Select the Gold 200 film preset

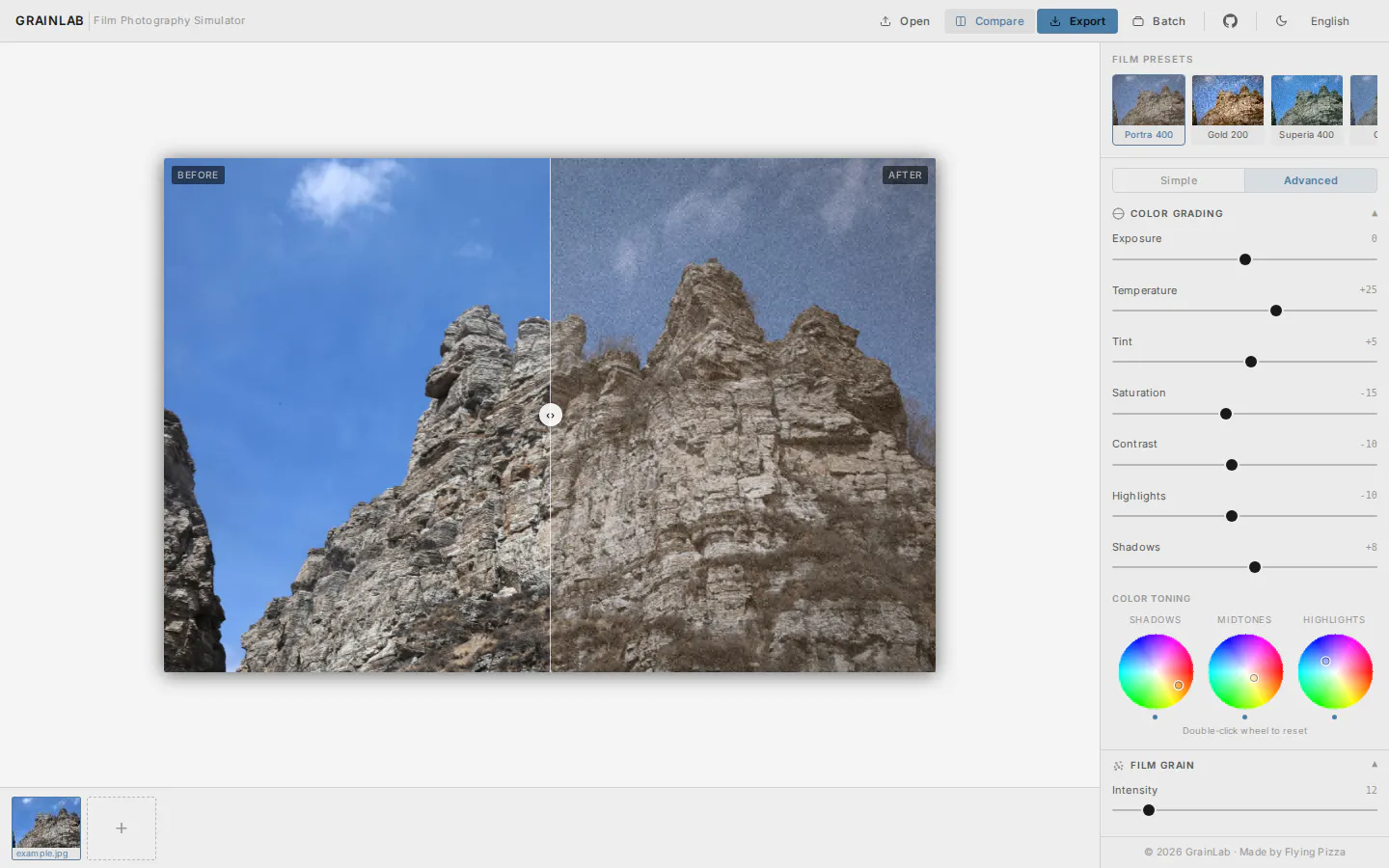click(x=1228, y=110)
